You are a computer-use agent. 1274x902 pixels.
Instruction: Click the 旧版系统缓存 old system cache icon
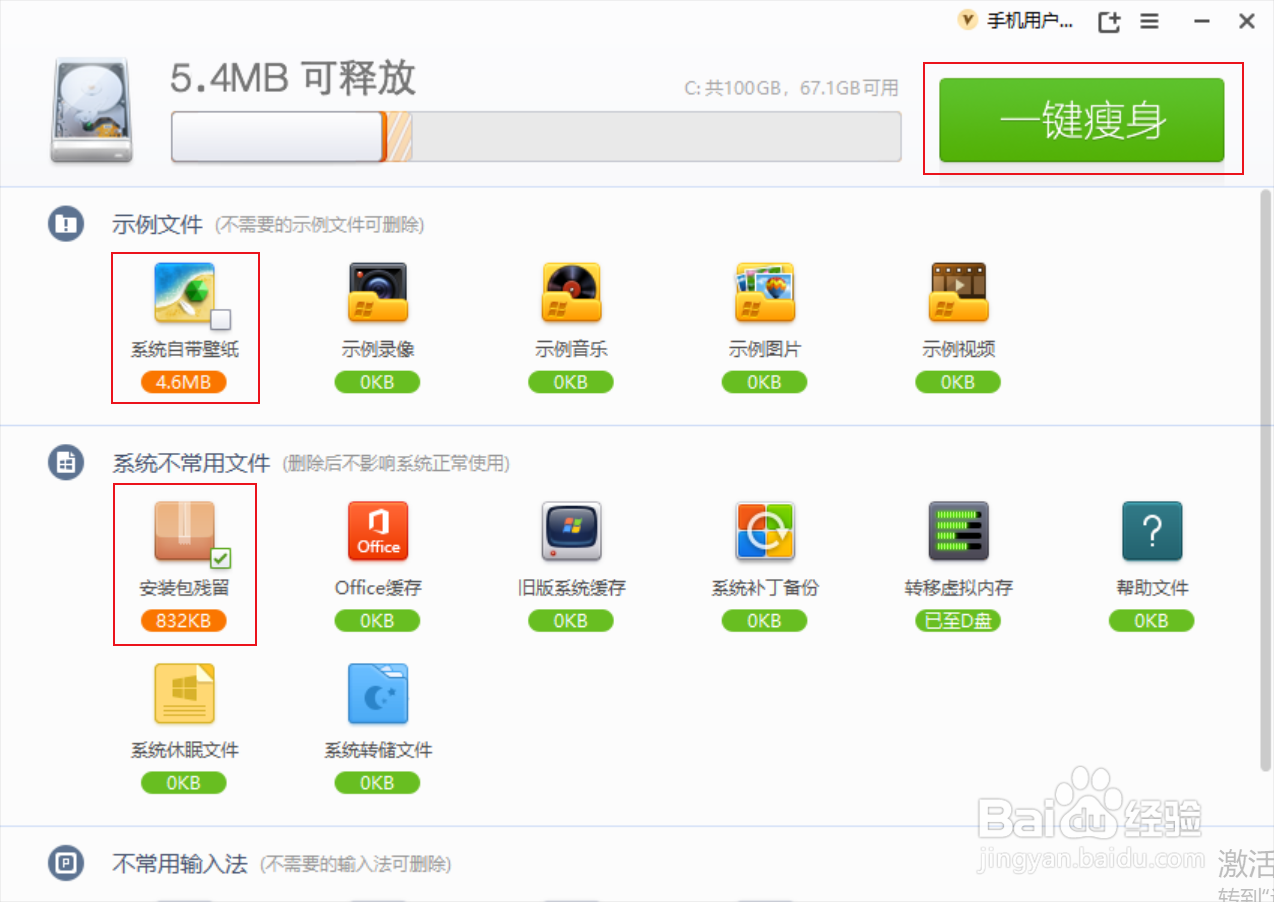pos(571,531)
